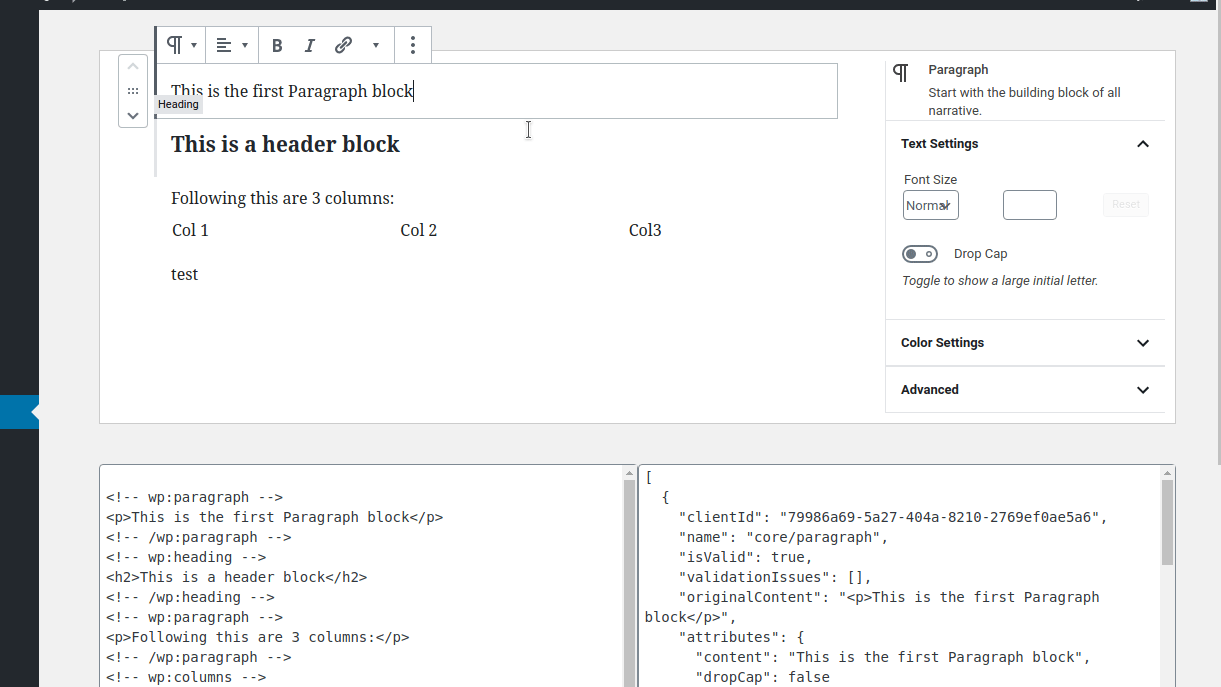Click the custom font size input field
This screenshot has width=1221, height=687.
tap(1030, 204)
